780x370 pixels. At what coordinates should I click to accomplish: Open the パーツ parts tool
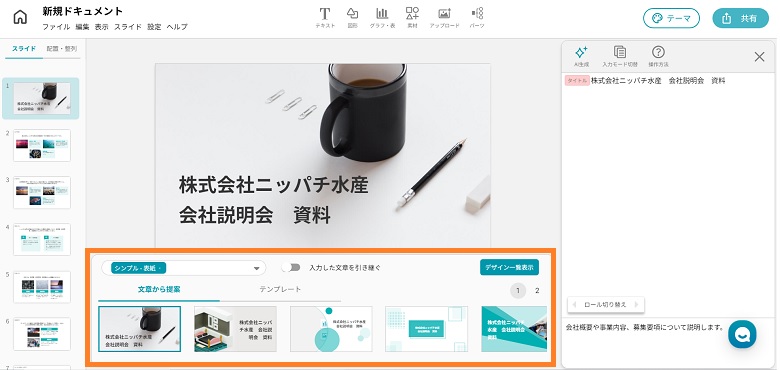click(x=477, y=18)
